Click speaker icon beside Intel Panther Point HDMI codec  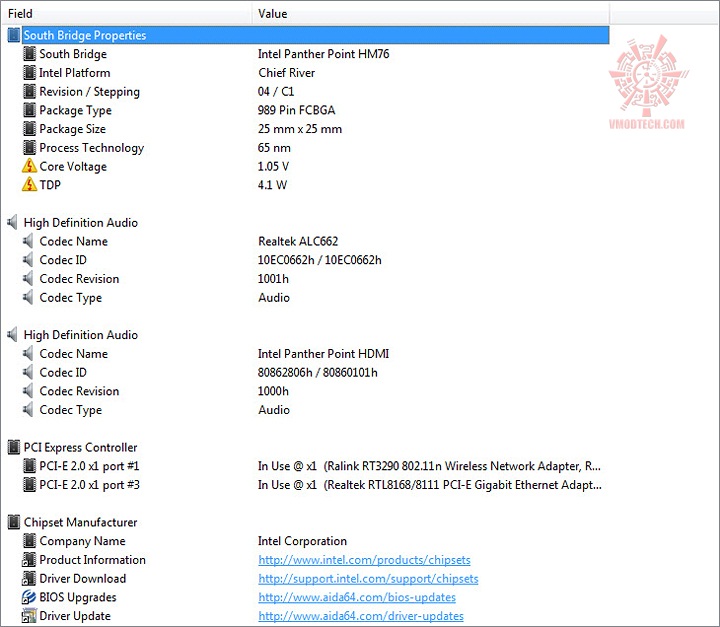[x=28, y=354]
